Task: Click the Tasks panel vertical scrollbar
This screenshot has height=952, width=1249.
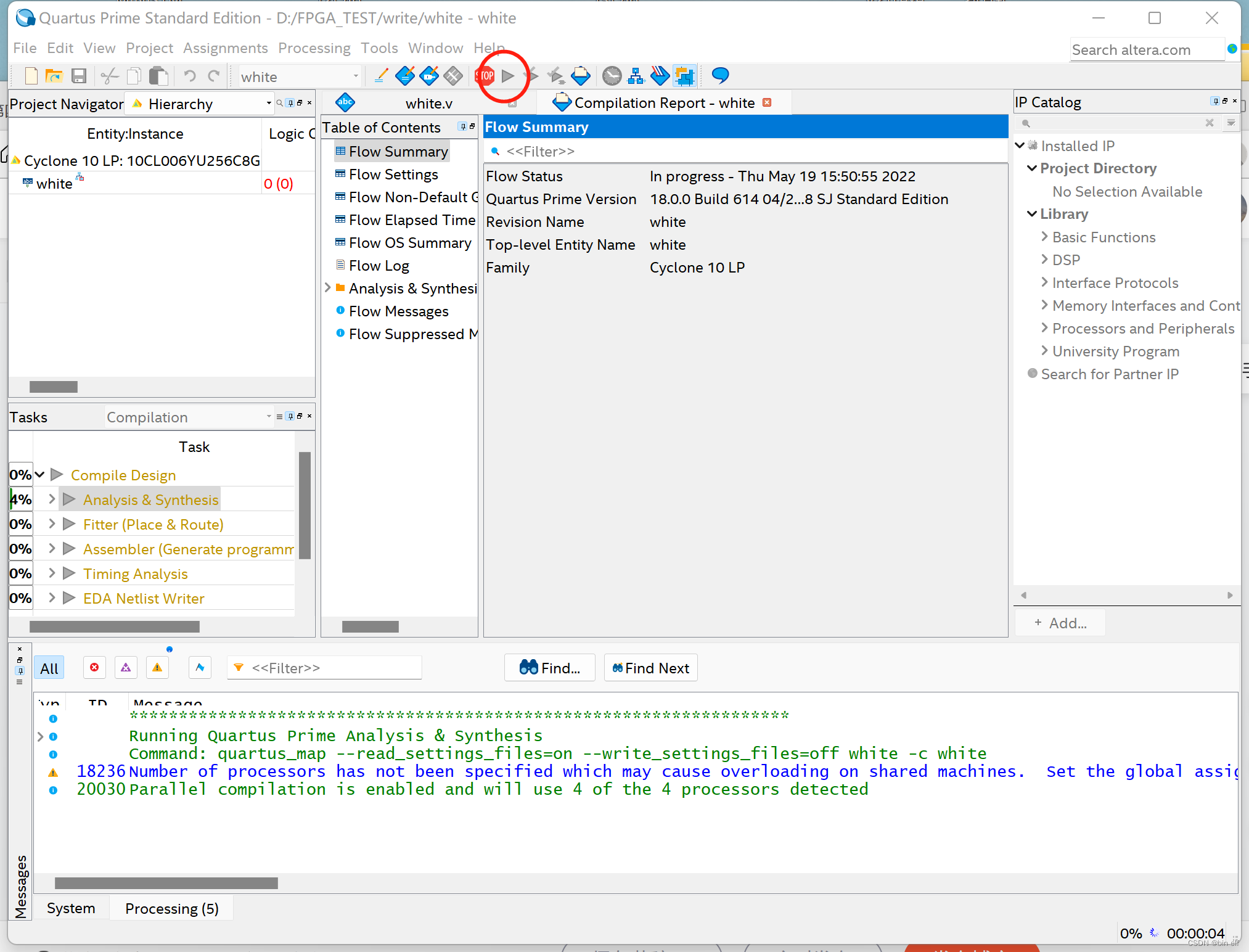Action: coord(304,506)
